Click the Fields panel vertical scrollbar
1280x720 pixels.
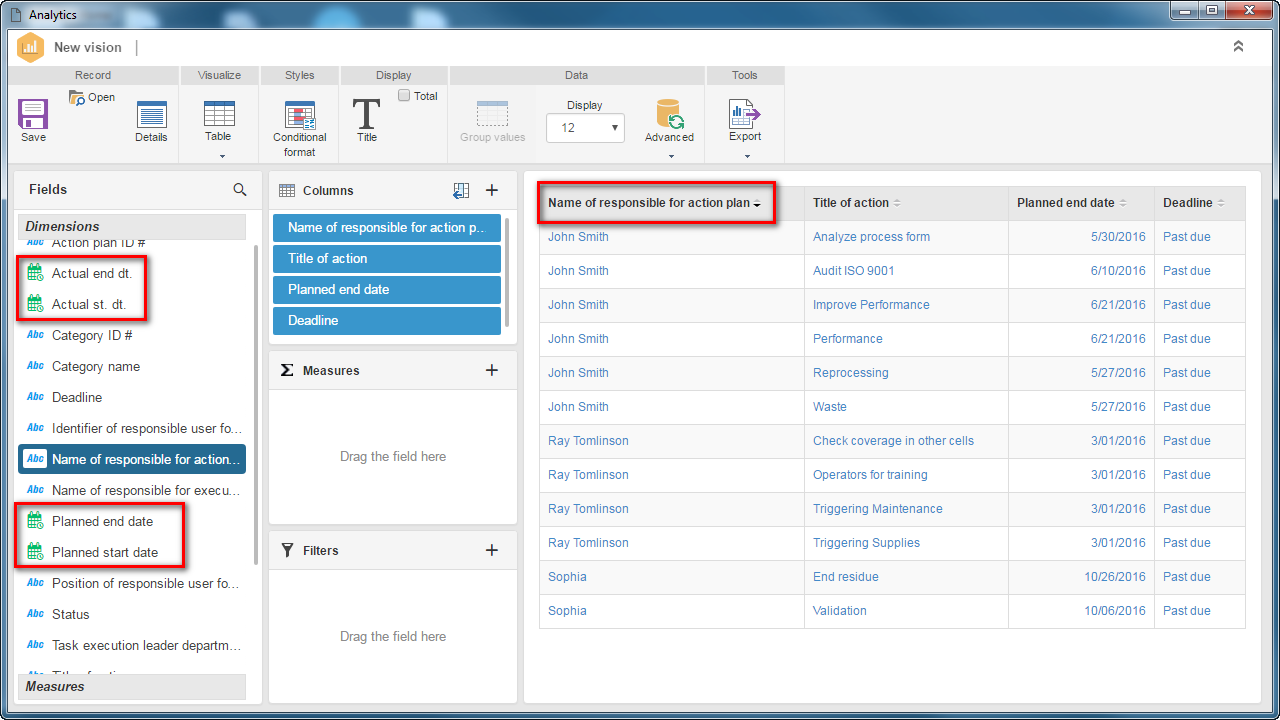tap(255, 405)
